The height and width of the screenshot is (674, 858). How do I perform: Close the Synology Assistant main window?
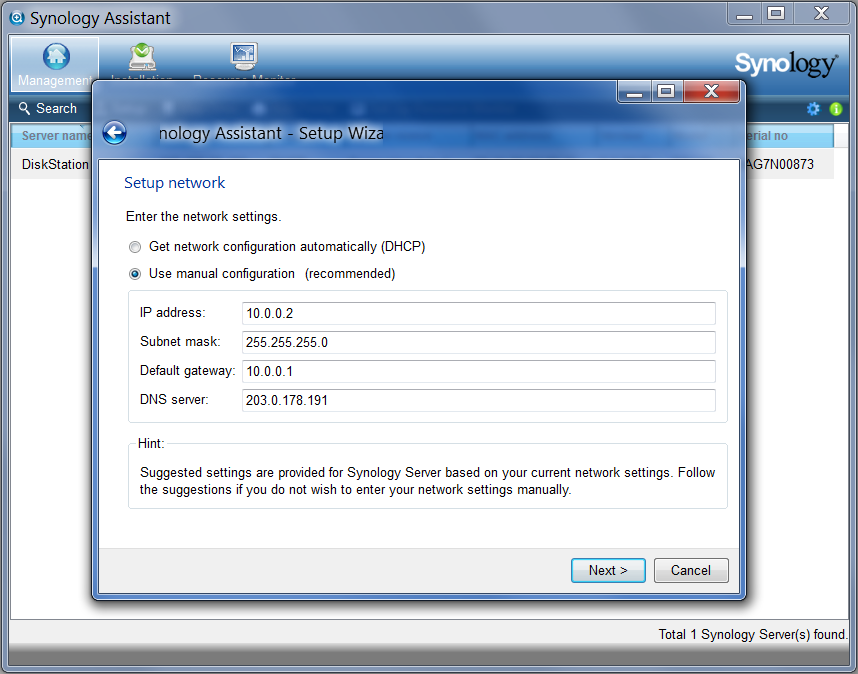coord(821,14)
